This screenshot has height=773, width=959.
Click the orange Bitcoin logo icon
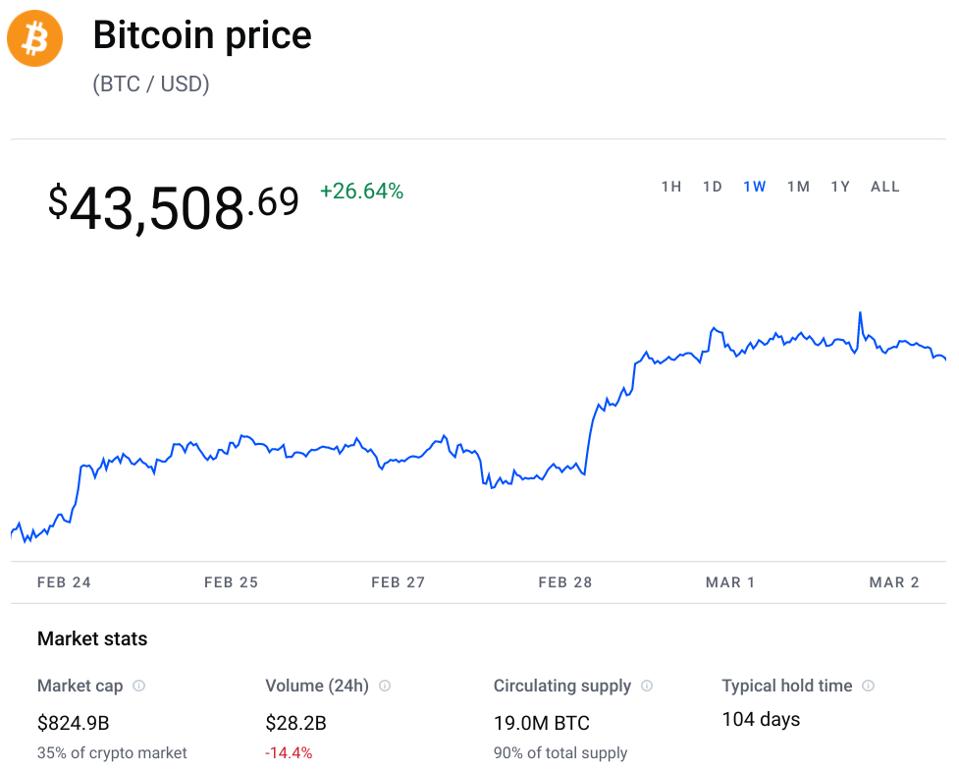click(x=35, y=39)
